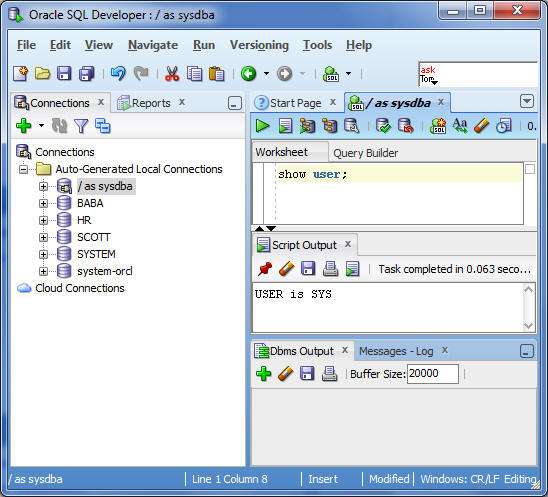Click the Undo arrow icon
548x497 pixels.
click(118, 73)
